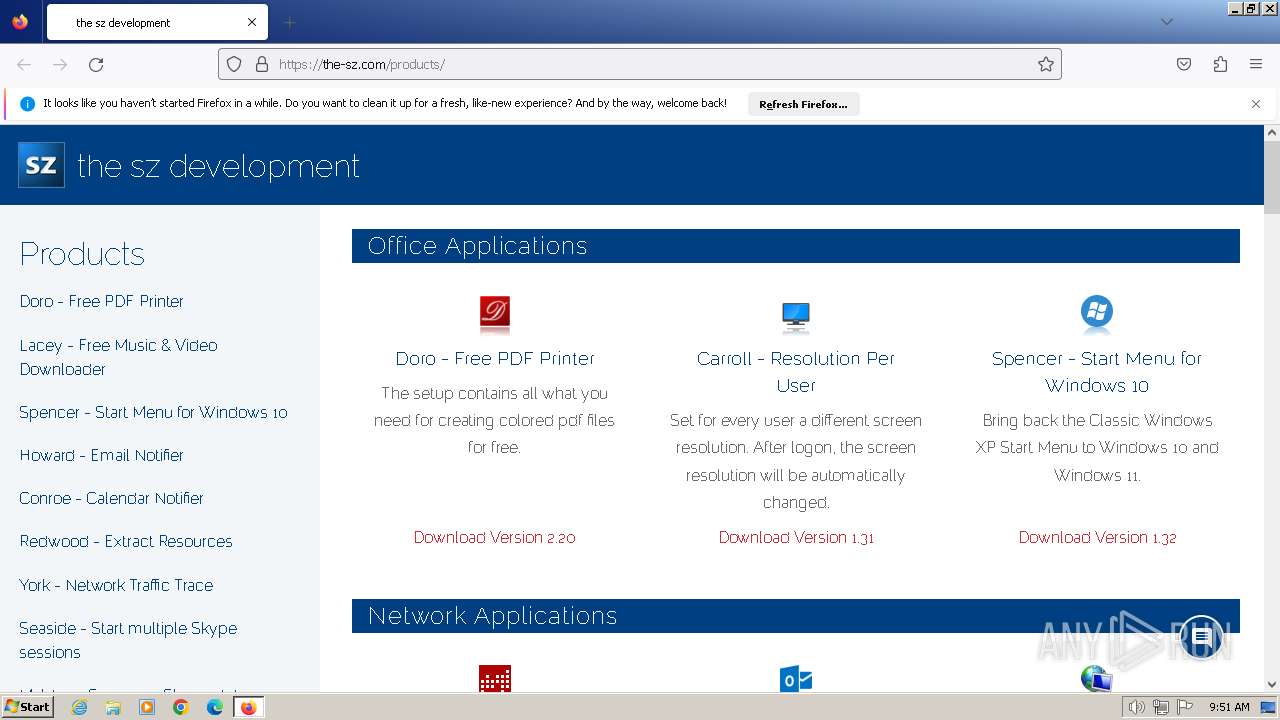
Task: Click the Firefox taskbar button
Action: click(248, 707)
